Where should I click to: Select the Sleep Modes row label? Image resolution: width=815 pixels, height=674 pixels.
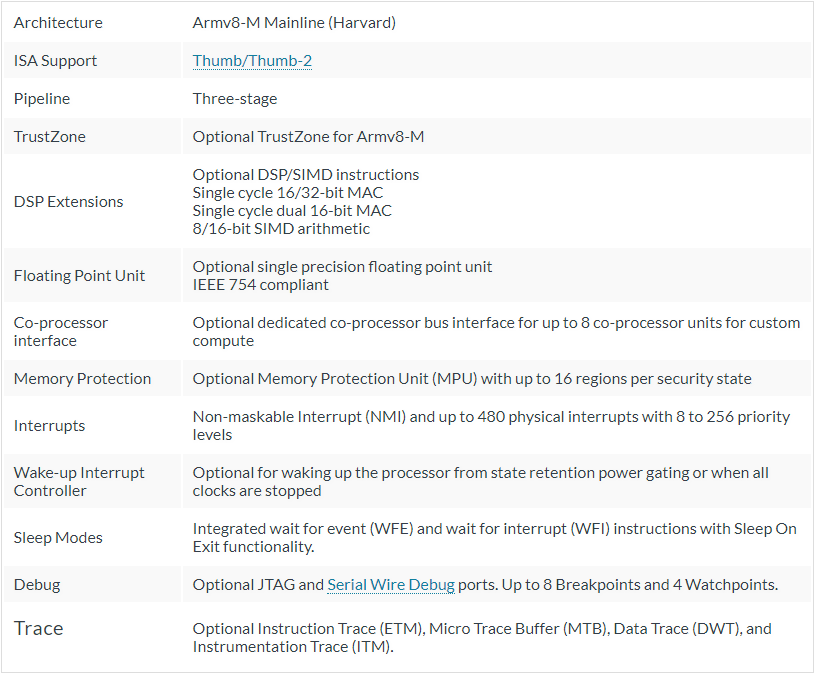tap(58, 538)
